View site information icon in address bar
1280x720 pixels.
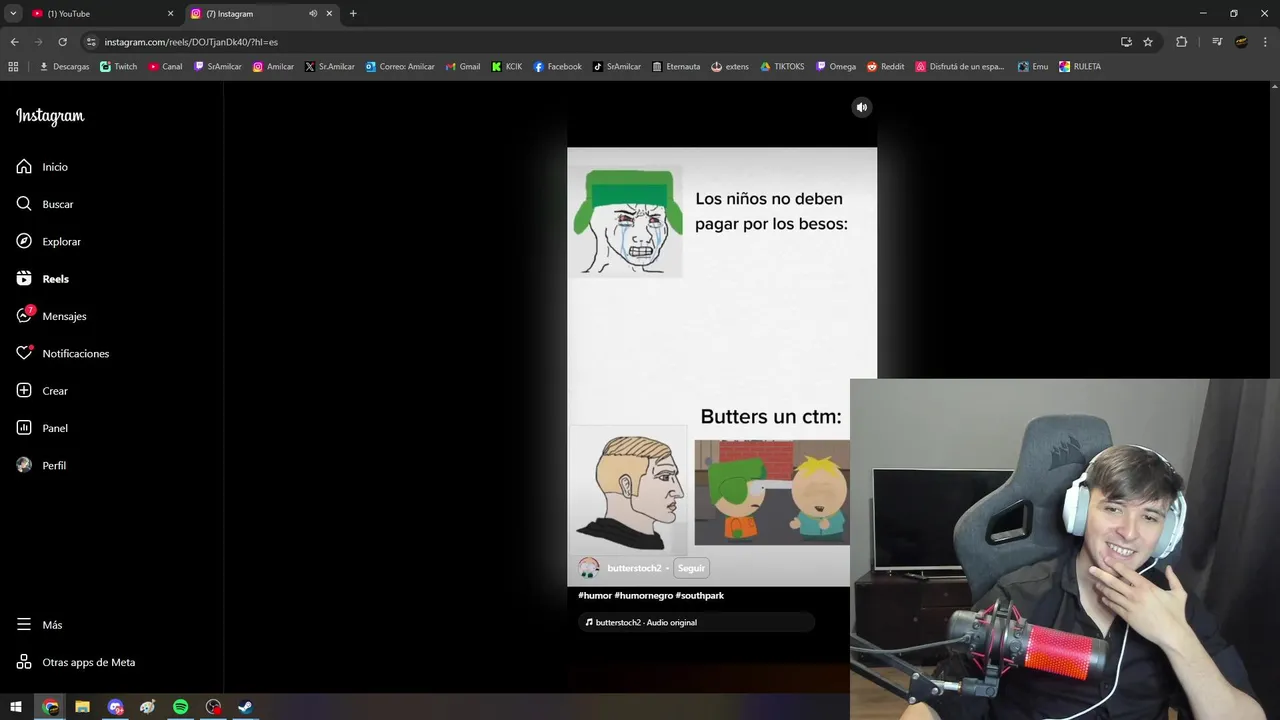pos(91,42)
